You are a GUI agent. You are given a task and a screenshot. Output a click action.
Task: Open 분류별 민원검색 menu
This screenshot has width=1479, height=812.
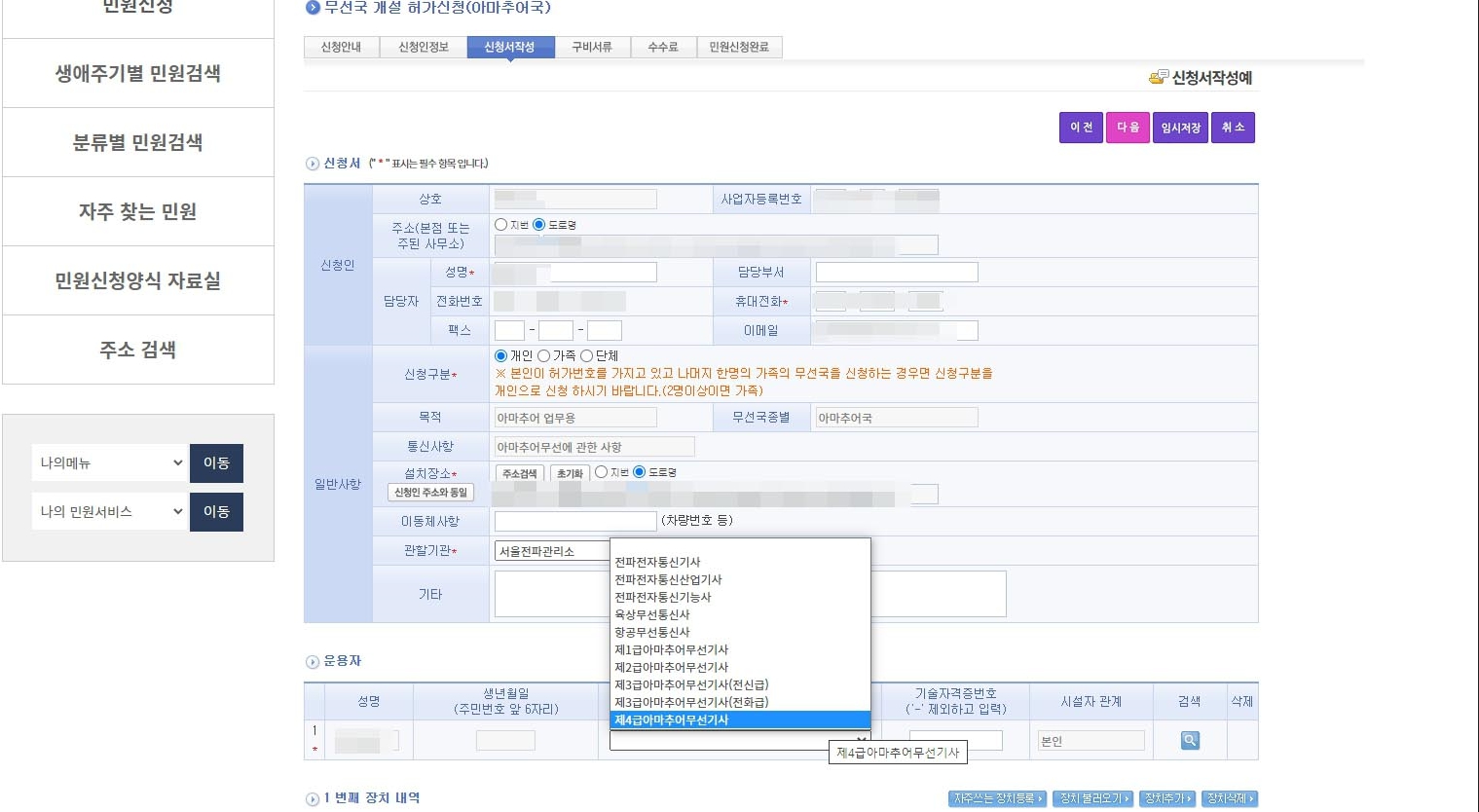click(138, 142)
